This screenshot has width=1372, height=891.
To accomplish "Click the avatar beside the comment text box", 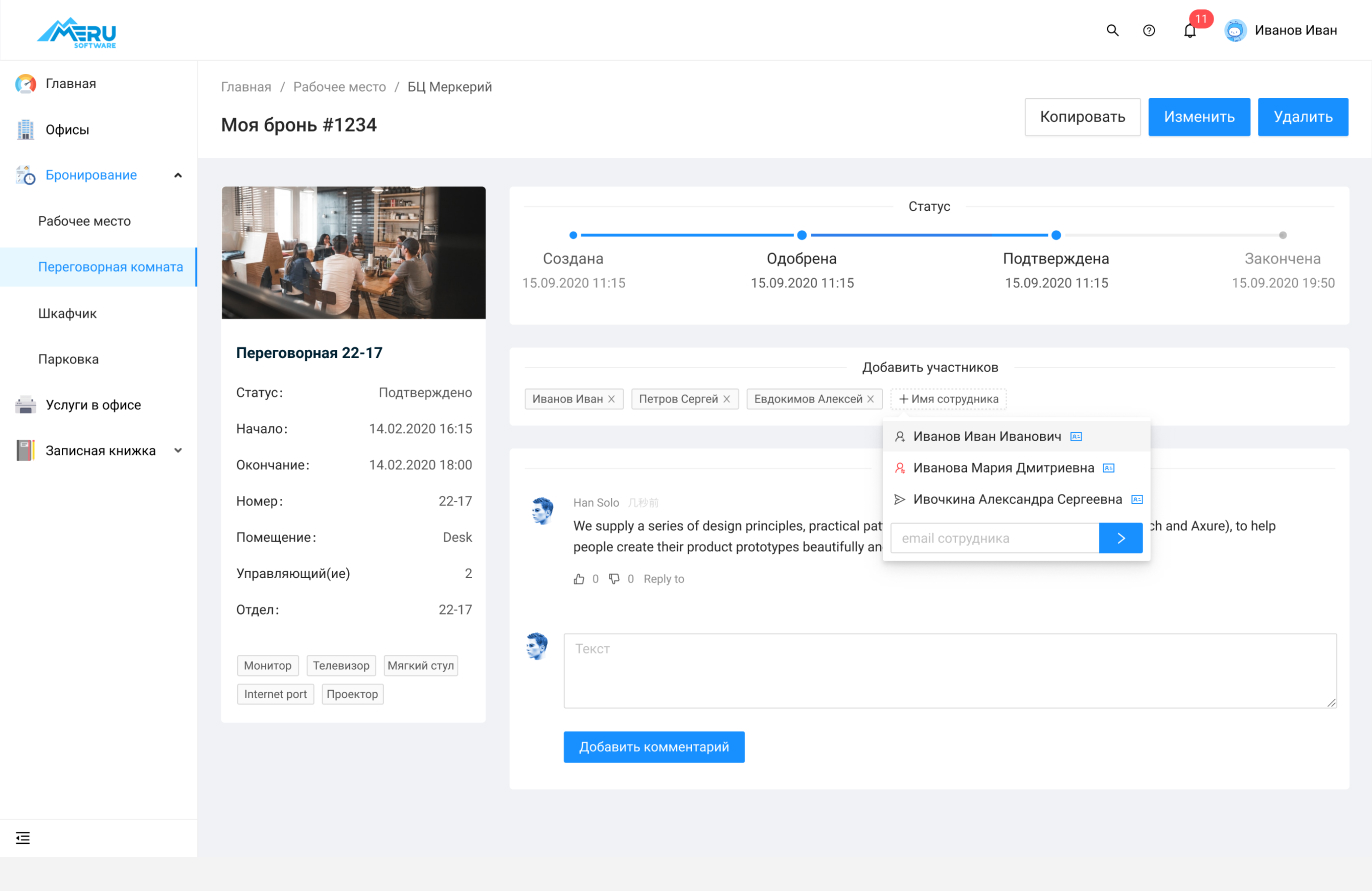I will click(x=538, y=646).
